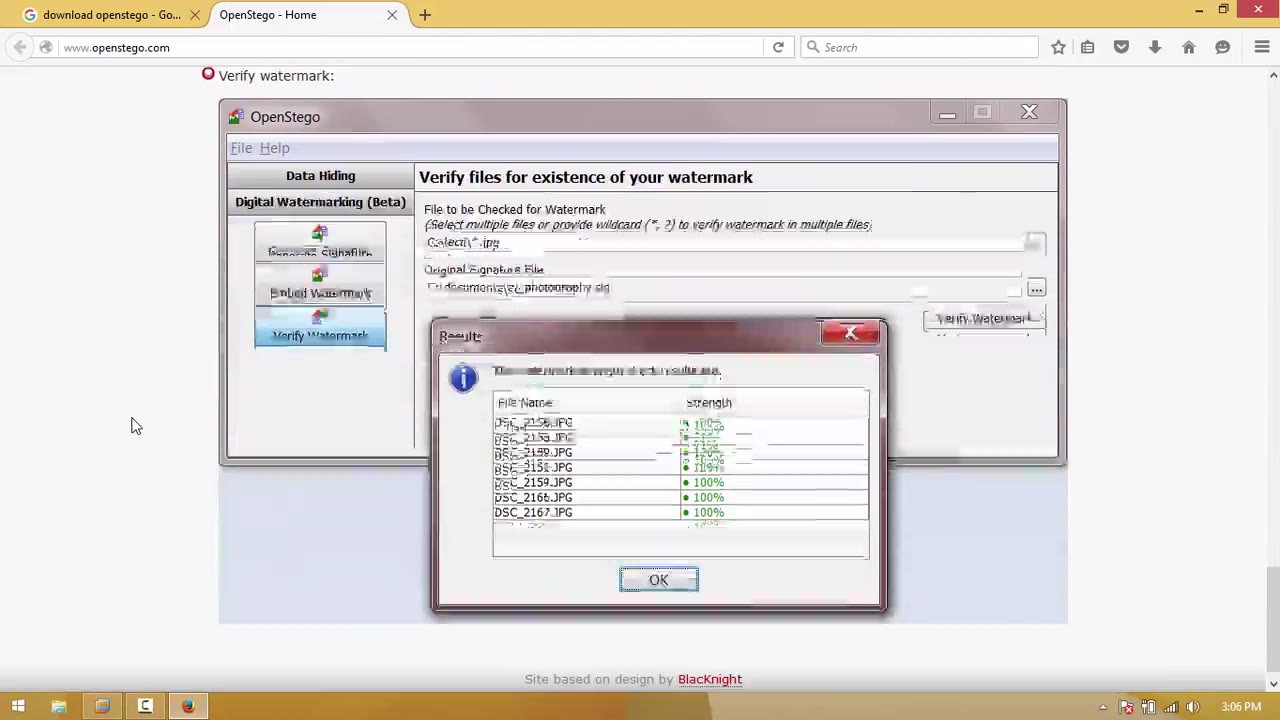Click the www.openstego.com address bar

pyautogui.click(x=410, y=47)
